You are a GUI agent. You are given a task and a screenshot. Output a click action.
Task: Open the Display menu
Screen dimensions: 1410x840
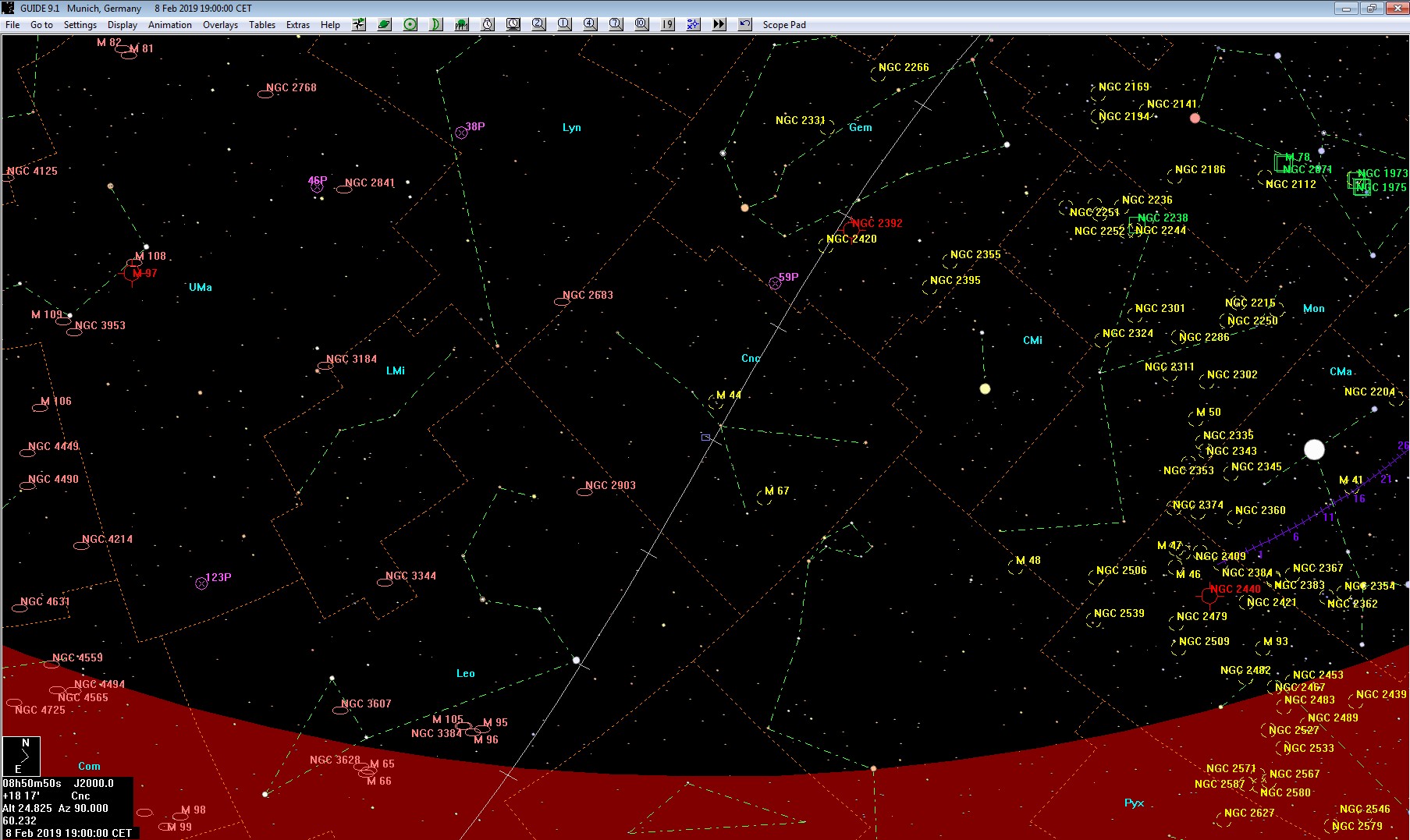tap(123, 25)
